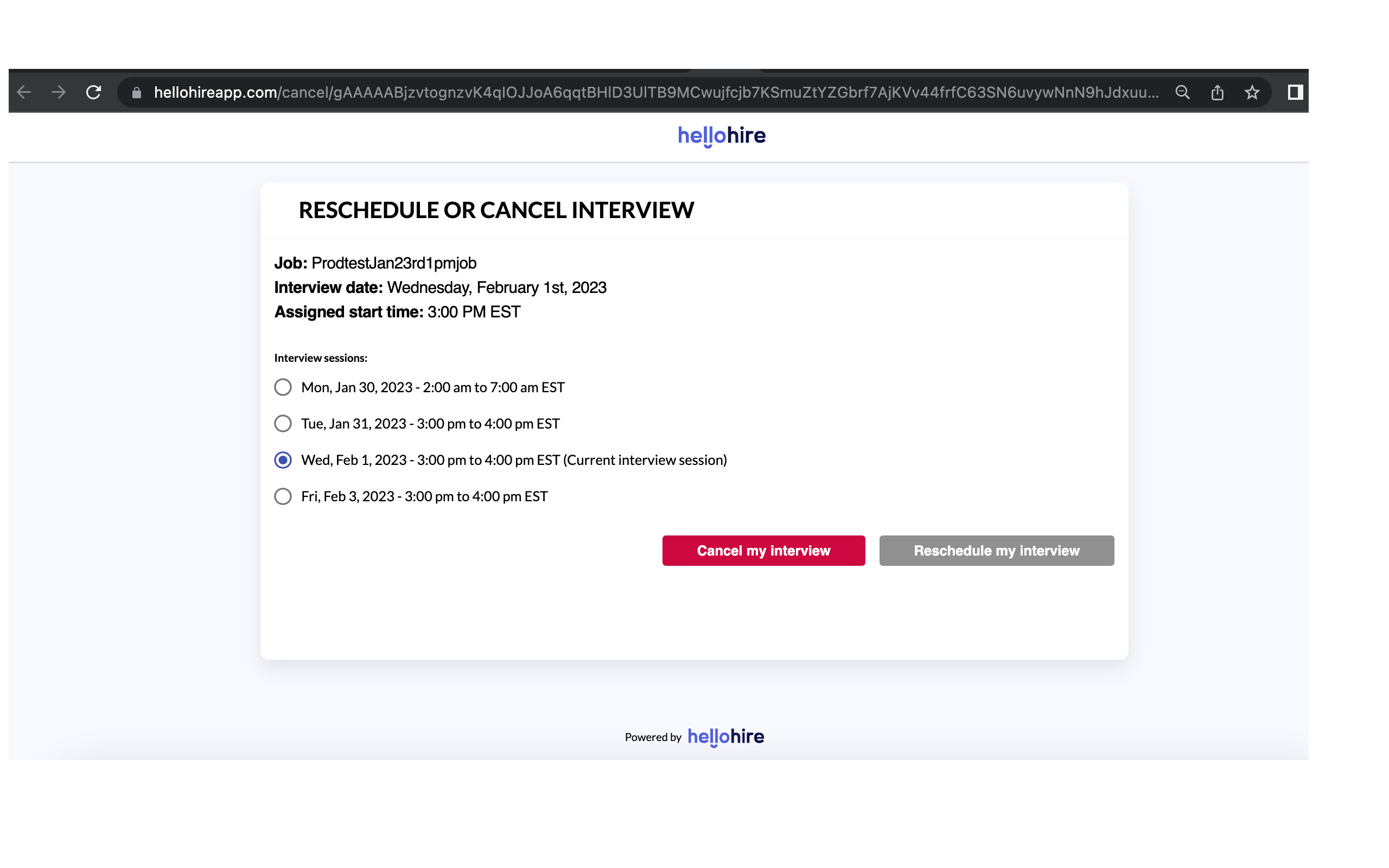
Task: Reload the page with refresh icon
Action: click(93, 92)
